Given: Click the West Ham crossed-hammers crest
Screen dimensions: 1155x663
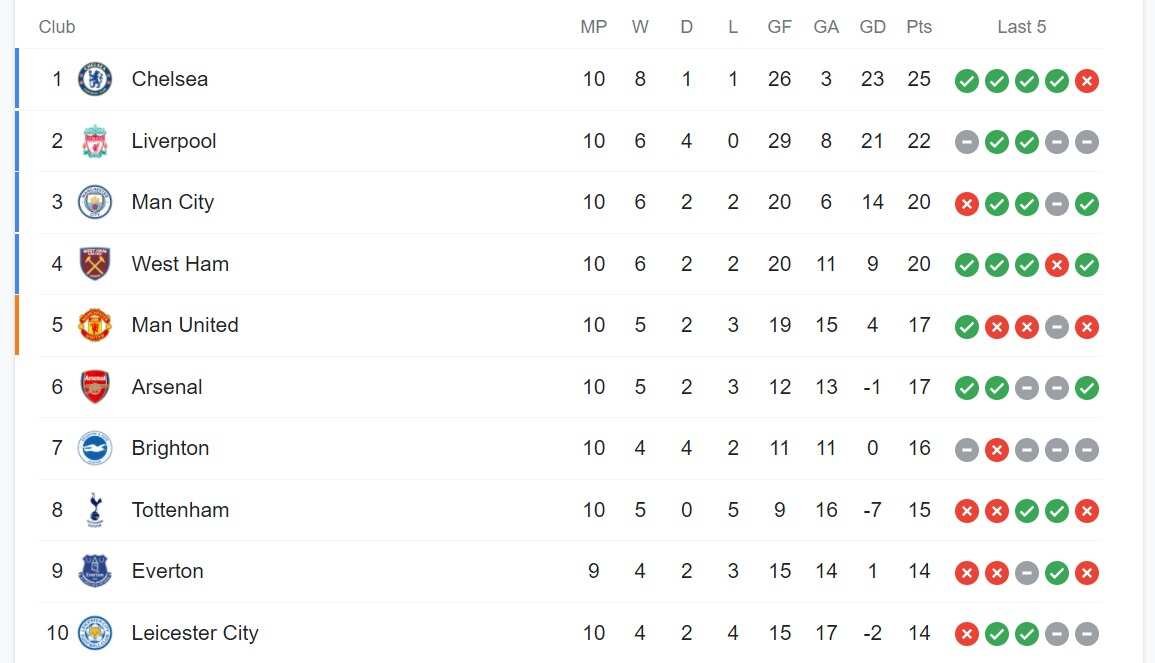Looking at the screenshot, I should point(94,264).
